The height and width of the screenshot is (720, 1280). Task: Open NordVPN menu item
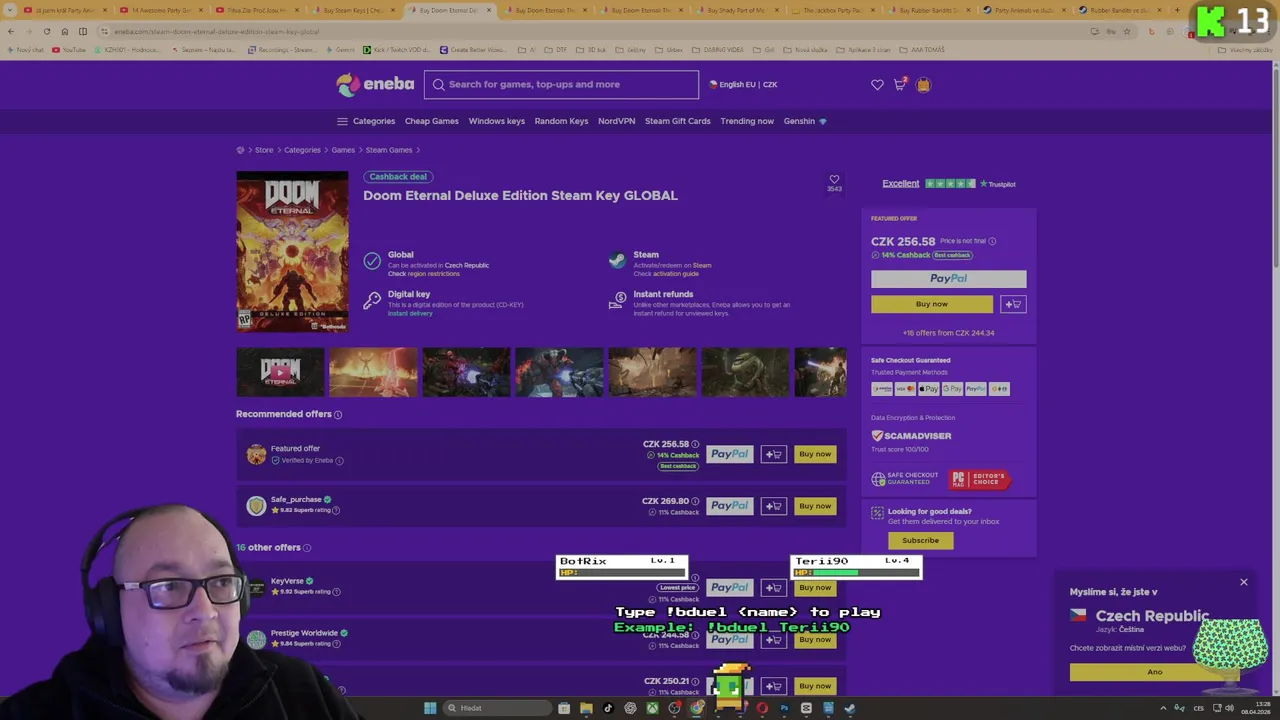pos(616,121)
